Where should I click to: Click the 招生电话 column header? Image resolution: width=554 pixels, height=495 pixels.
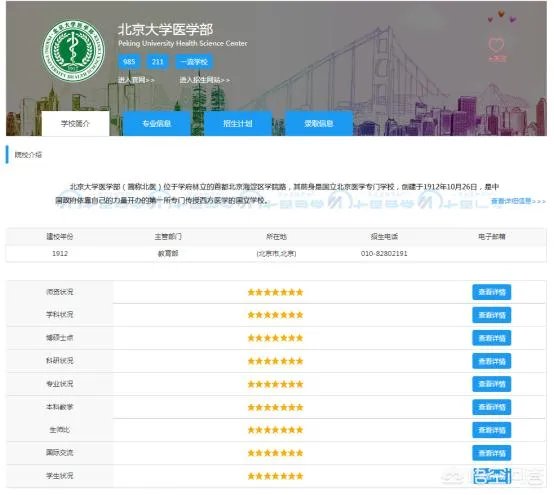(x=384, y=236)
